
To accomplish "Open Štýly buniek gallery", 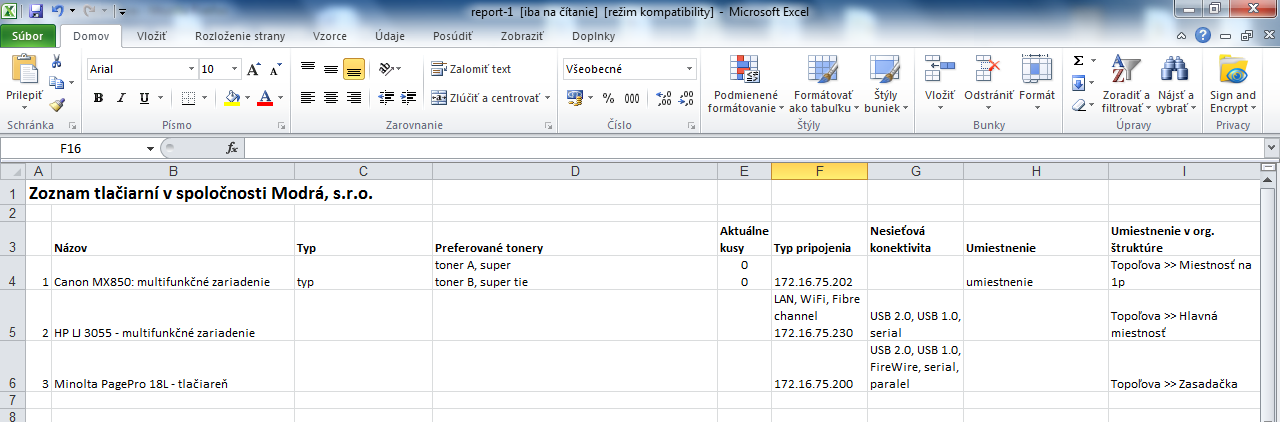I will tap(885, 85).
